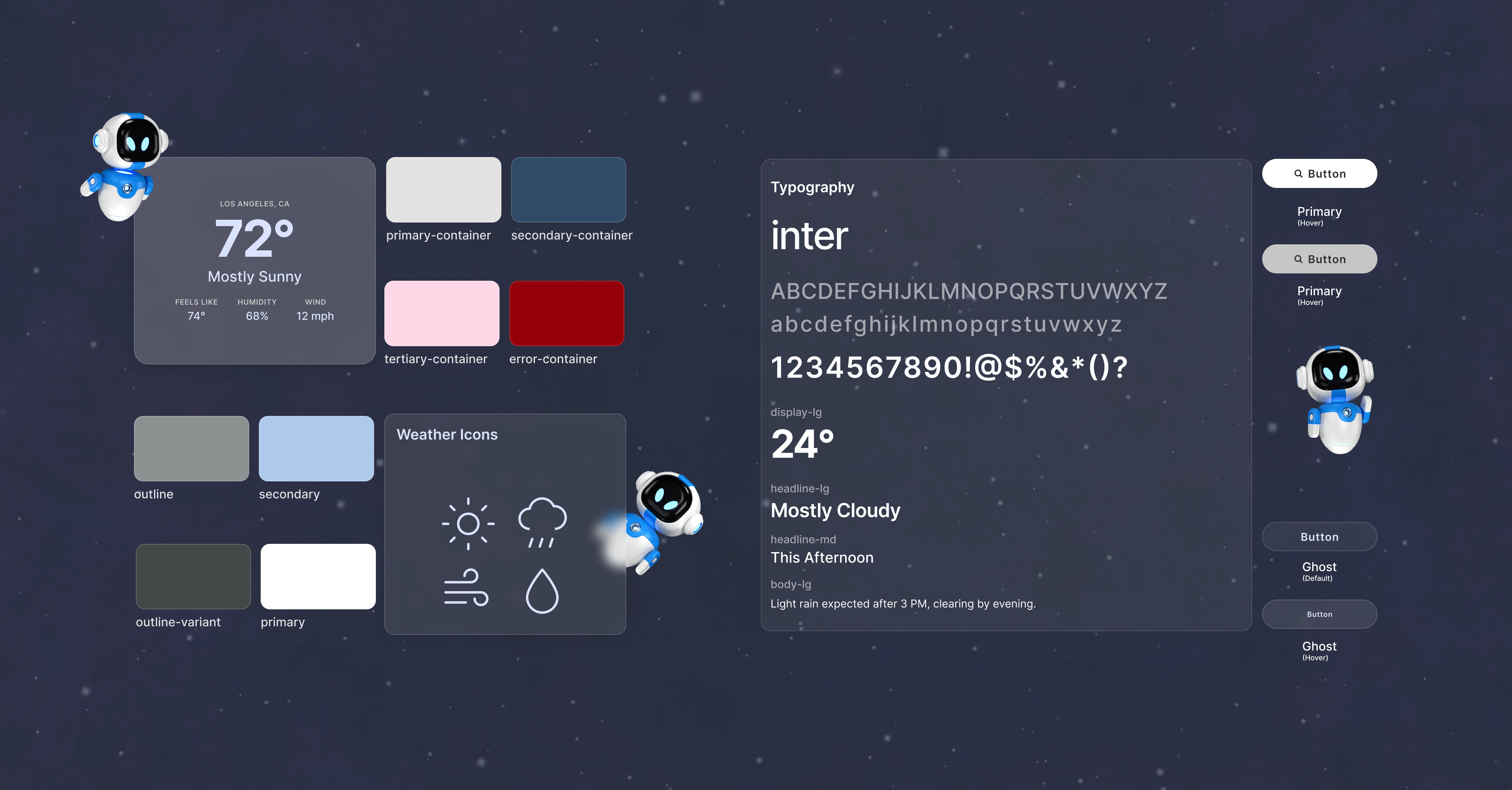This screenshot has height=790, width=1512.
Task: Click the gray Primary hover Button
Action: 1320,259
